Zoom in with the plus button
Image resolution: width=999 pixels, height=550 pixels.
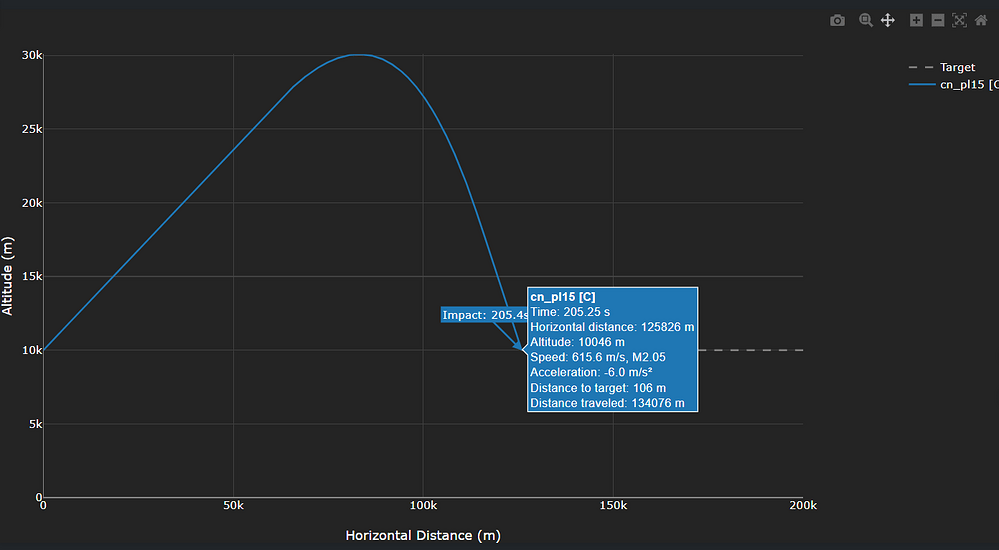tap(916, 20)
